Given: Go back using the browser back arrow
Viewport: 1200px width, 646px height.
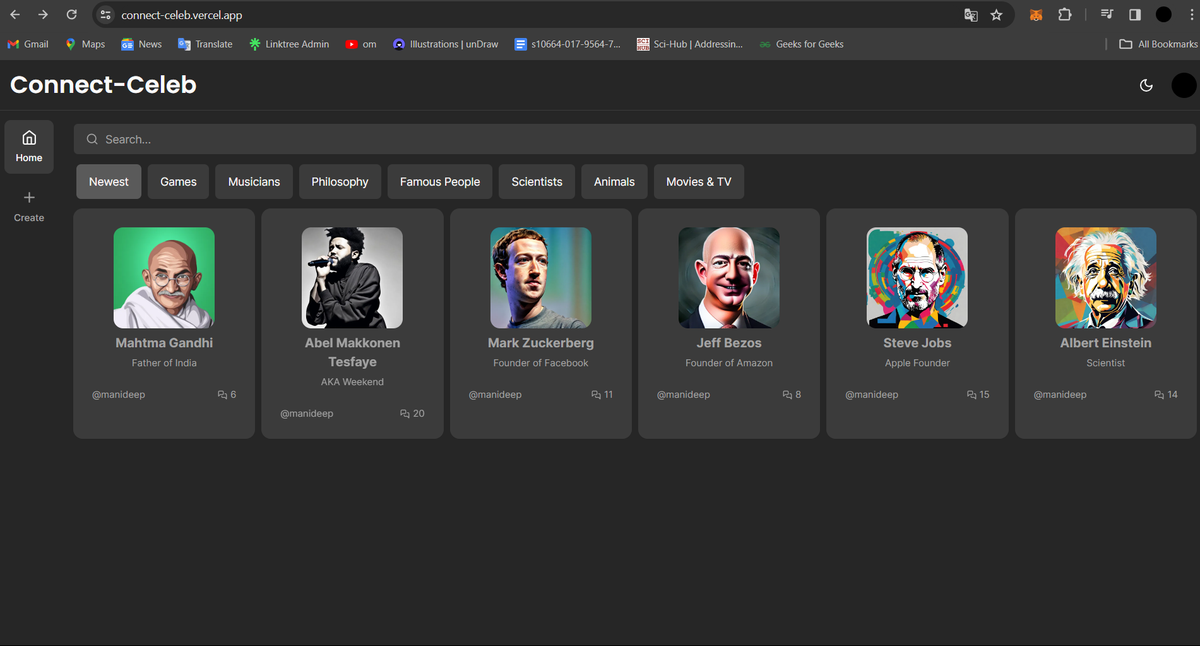Looking at the screenshot, I should click(15, 15).
